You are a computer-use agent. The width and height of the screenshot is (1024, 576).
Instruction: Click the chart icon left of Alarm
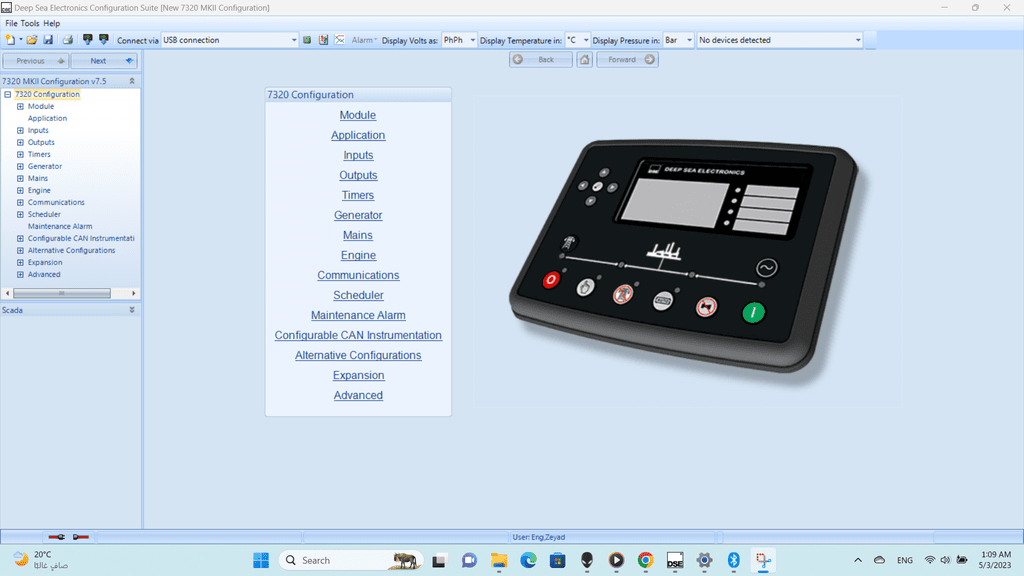pyautogui.click(x=340, y=40)
